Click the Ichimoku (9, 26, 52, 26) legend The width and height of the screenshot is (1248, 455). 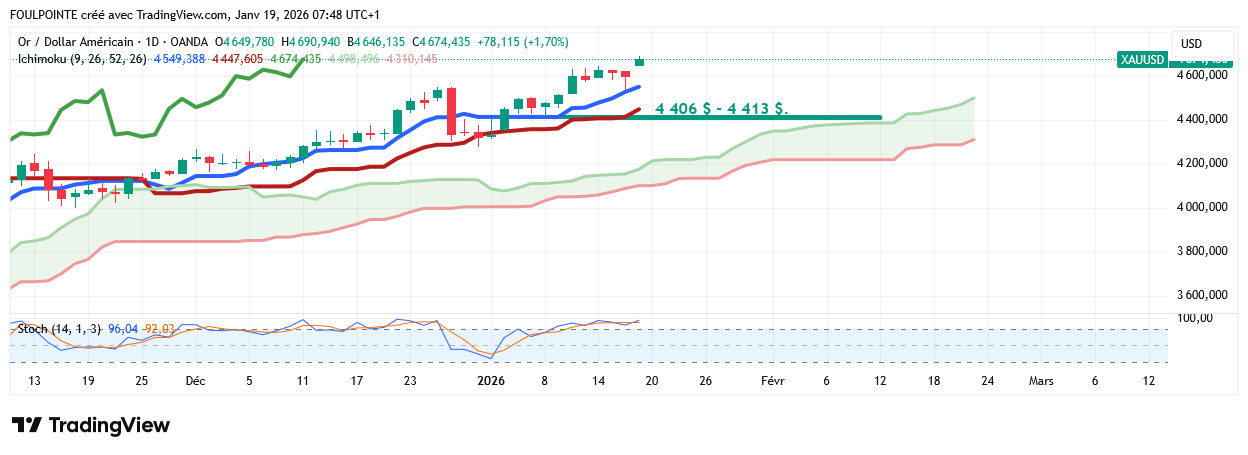pos(83,59)
